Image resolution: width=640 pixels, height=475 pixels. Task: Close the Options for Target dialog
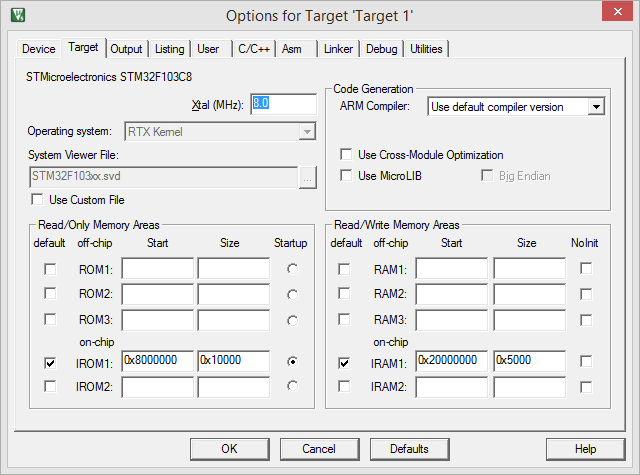pos(617,11)
